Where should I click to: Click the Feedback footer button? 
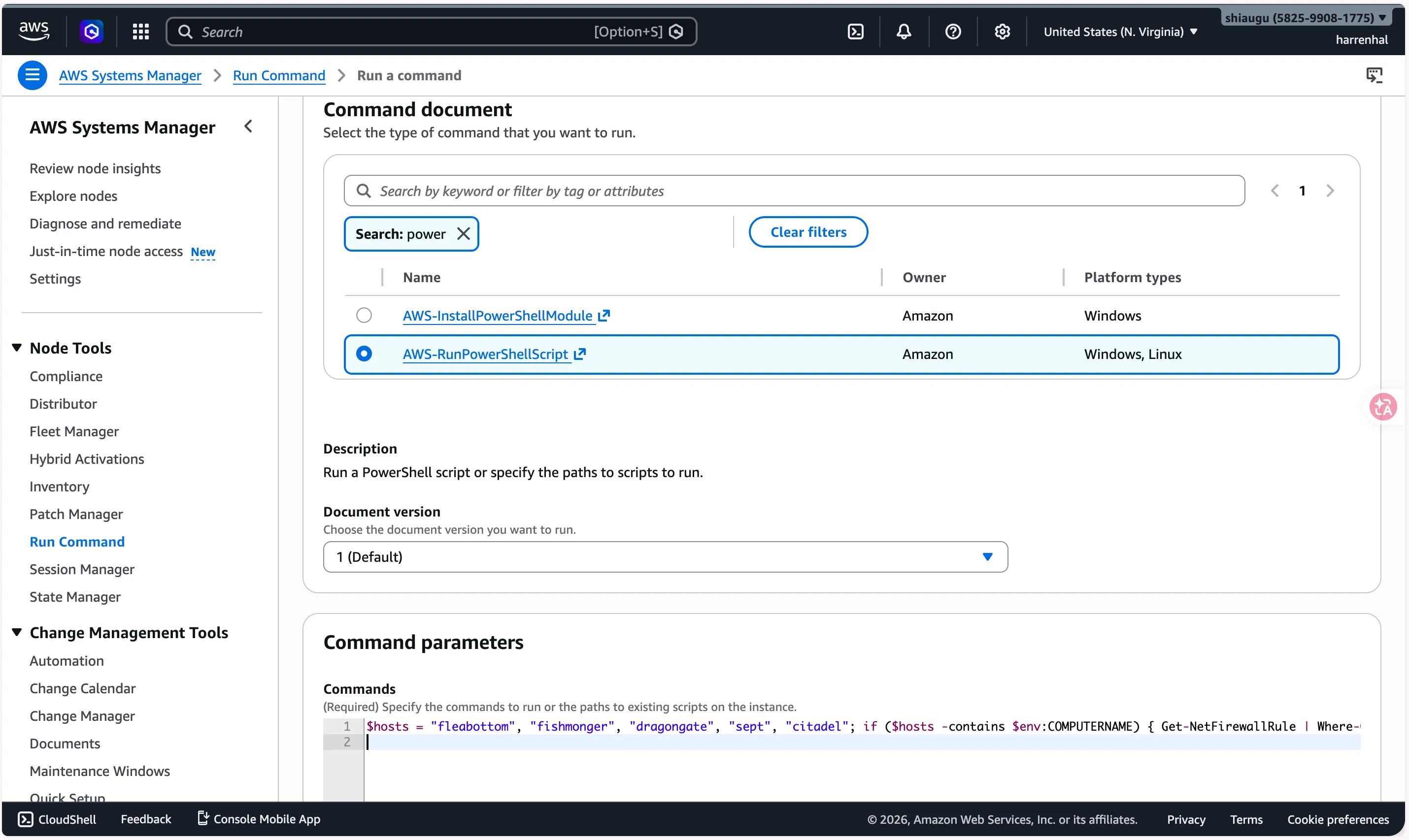[145, 819]
